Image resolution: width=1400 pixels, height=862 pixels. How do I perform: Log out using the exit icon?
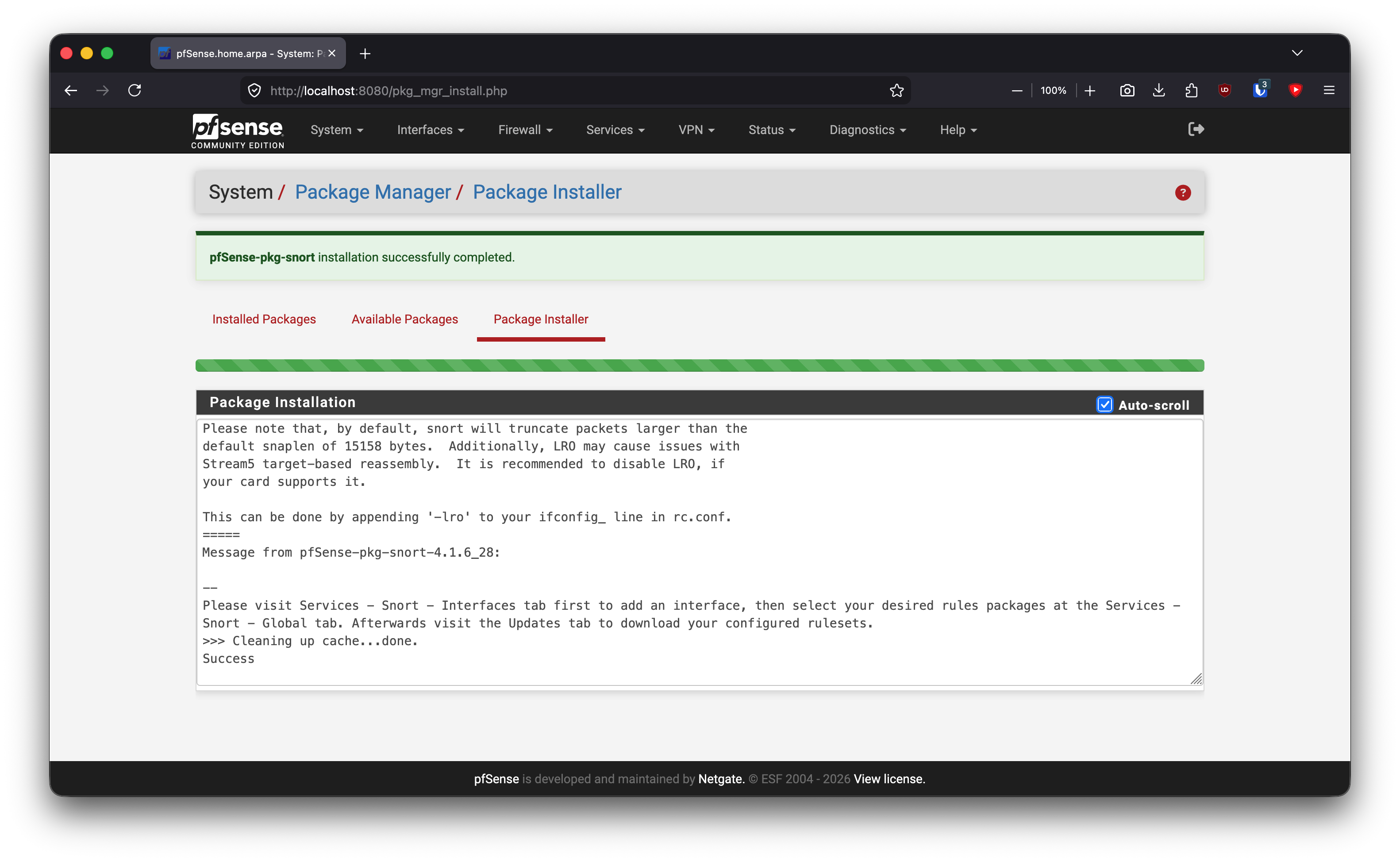(1196, 129)
